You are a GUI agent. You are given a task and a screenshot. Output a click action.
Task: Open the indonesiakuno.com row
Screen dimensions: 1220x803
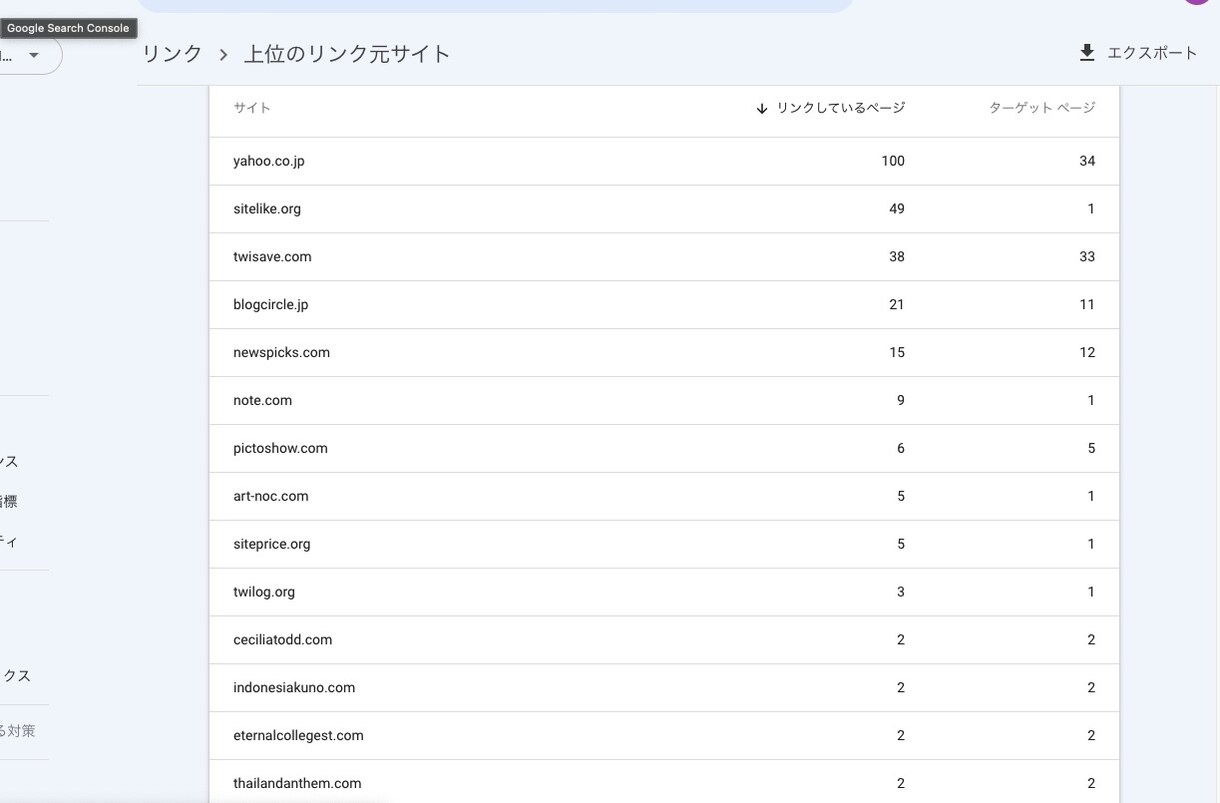tap(664, 688)
